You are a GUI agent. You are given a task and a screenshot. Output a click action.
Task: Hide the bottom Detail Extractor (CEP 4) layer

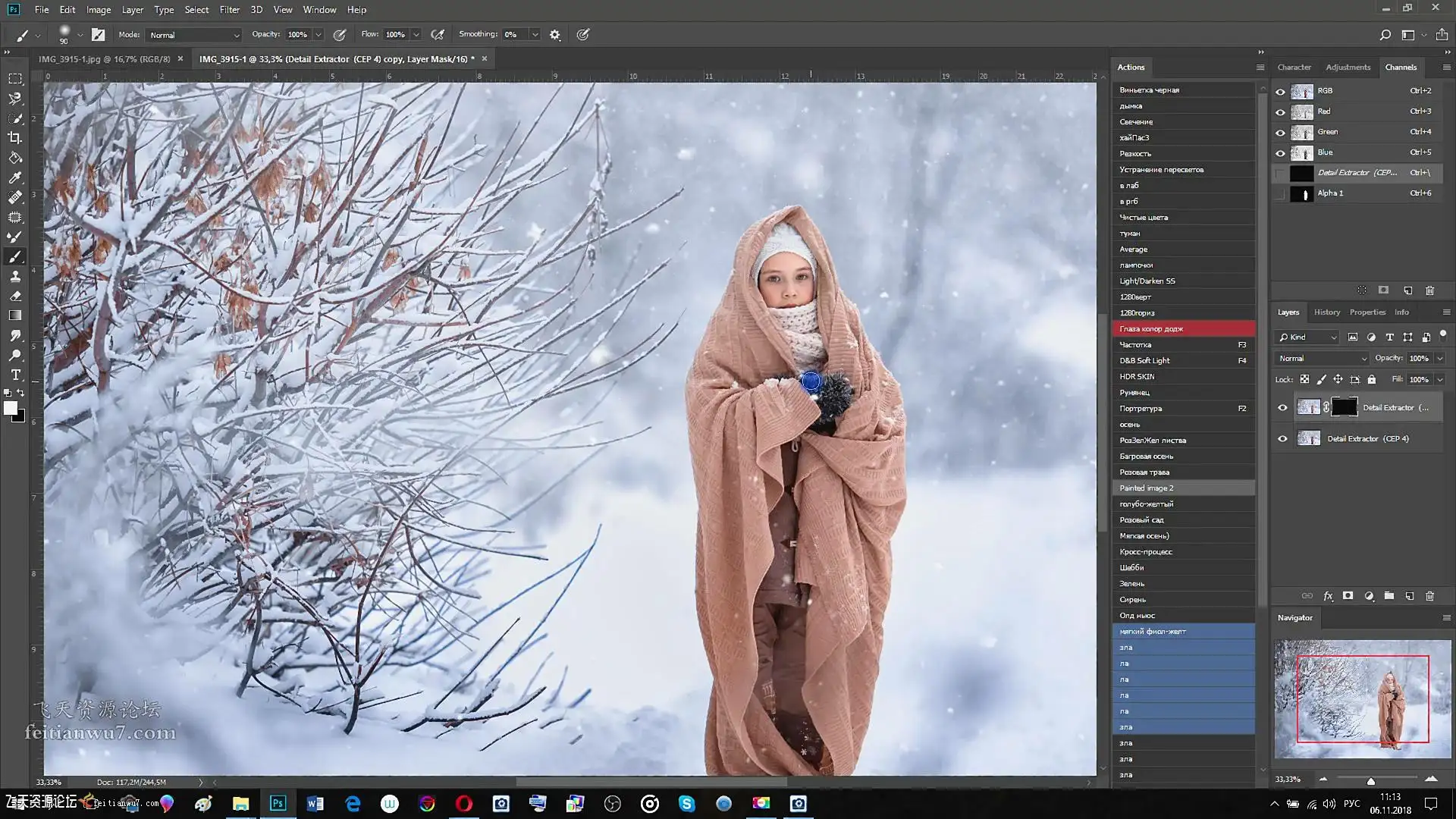coord(1282,439)
